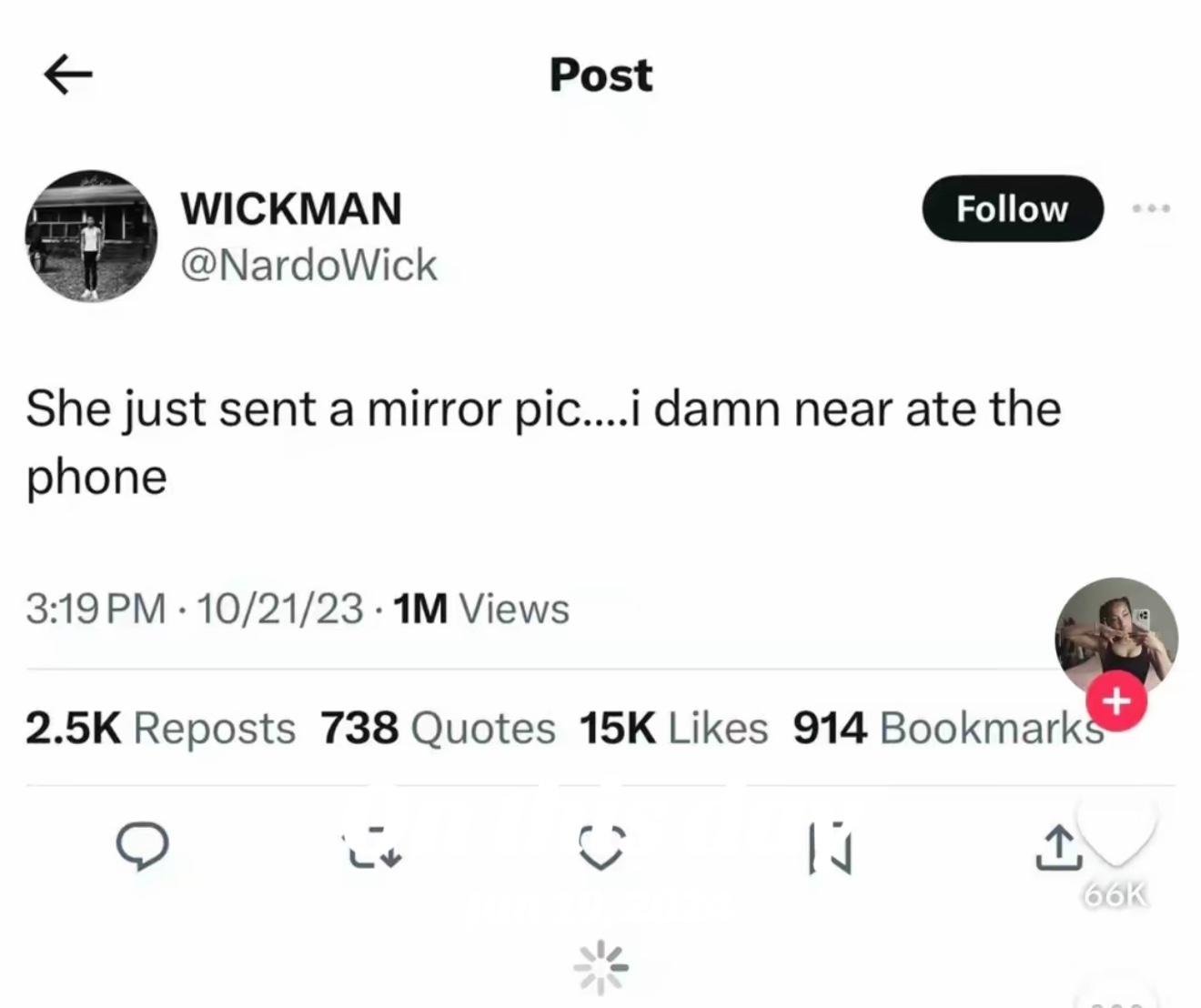
Task: Click the 3:19 PM 10/21/23 timestamp
Action: [195, 609]
